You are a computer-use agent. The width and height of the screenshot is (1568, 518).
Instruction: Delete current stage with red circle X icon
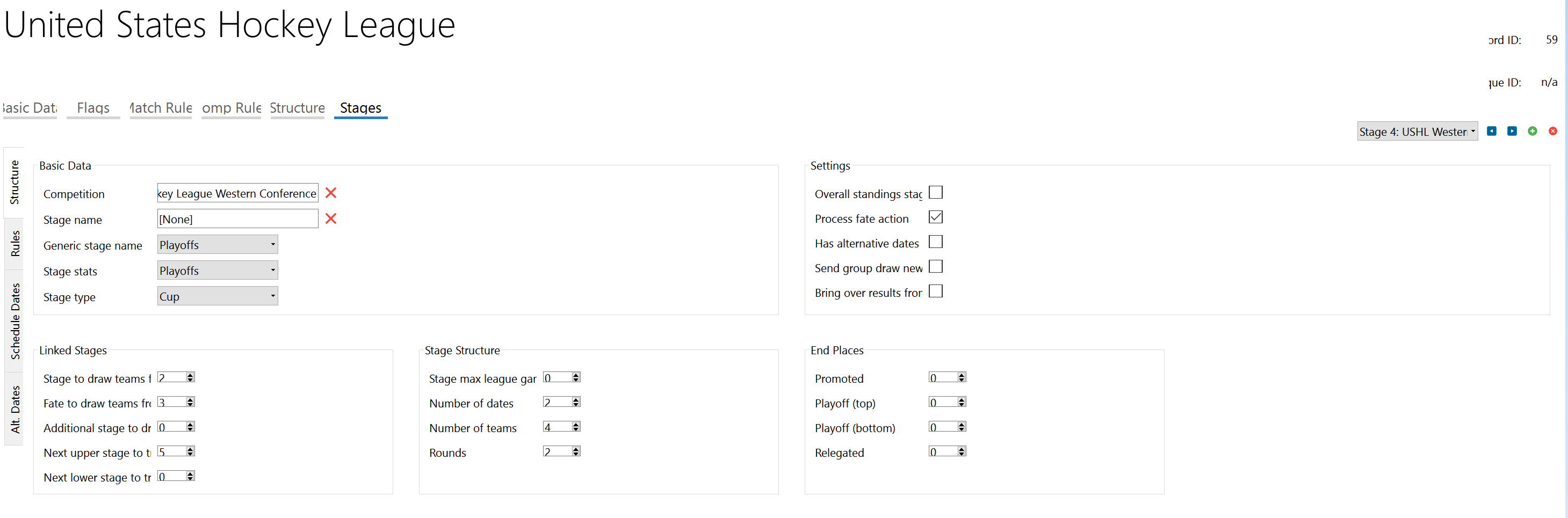point(1553,132)
